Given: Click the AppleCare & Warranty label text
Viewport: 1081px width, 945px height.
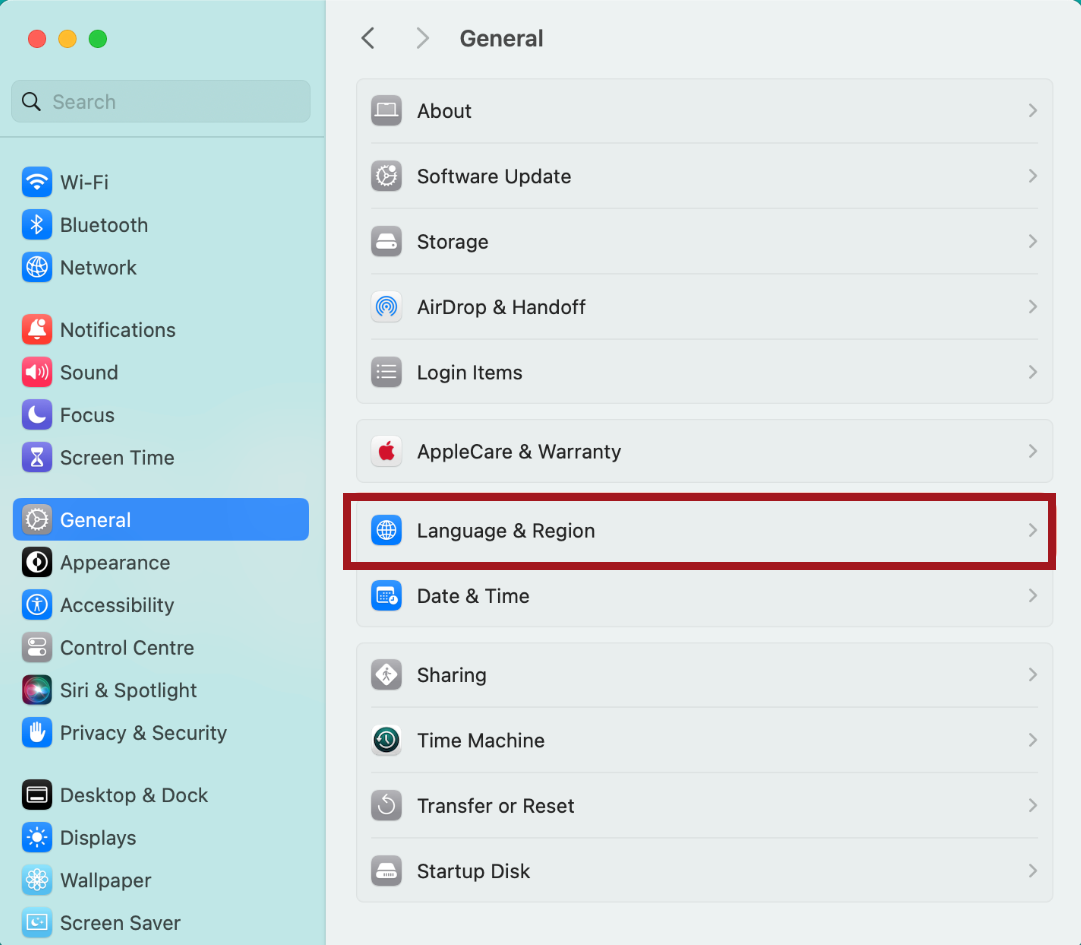Looking at the screenshot, I should 518,451.
